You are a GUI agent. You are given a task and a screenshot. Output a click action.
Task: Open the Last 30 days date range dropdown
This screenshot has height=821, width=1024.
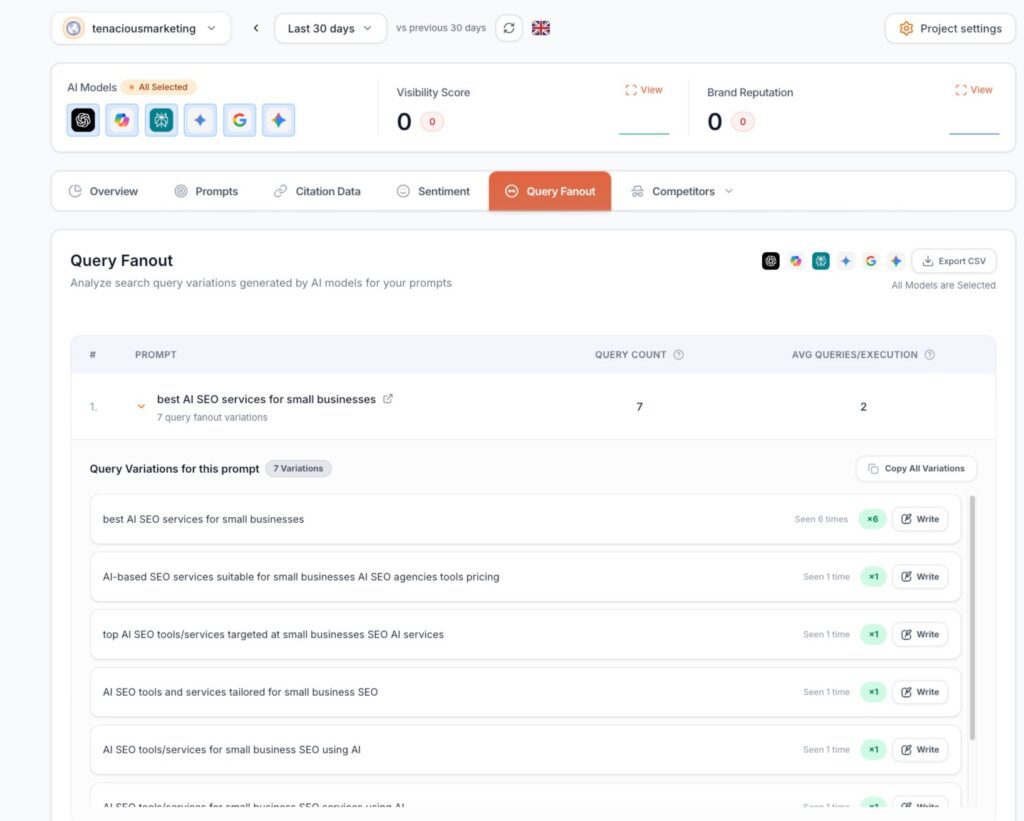coord(329,28)
